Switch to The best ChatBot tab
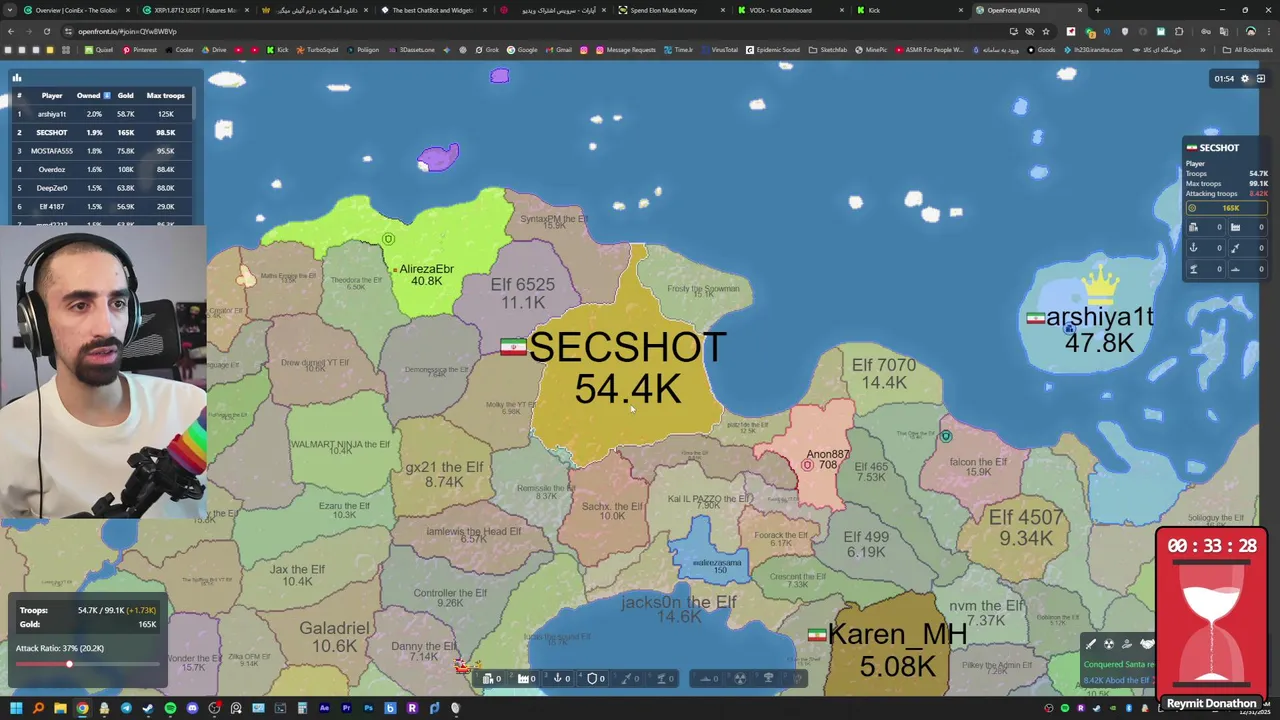 pos(432,10)
